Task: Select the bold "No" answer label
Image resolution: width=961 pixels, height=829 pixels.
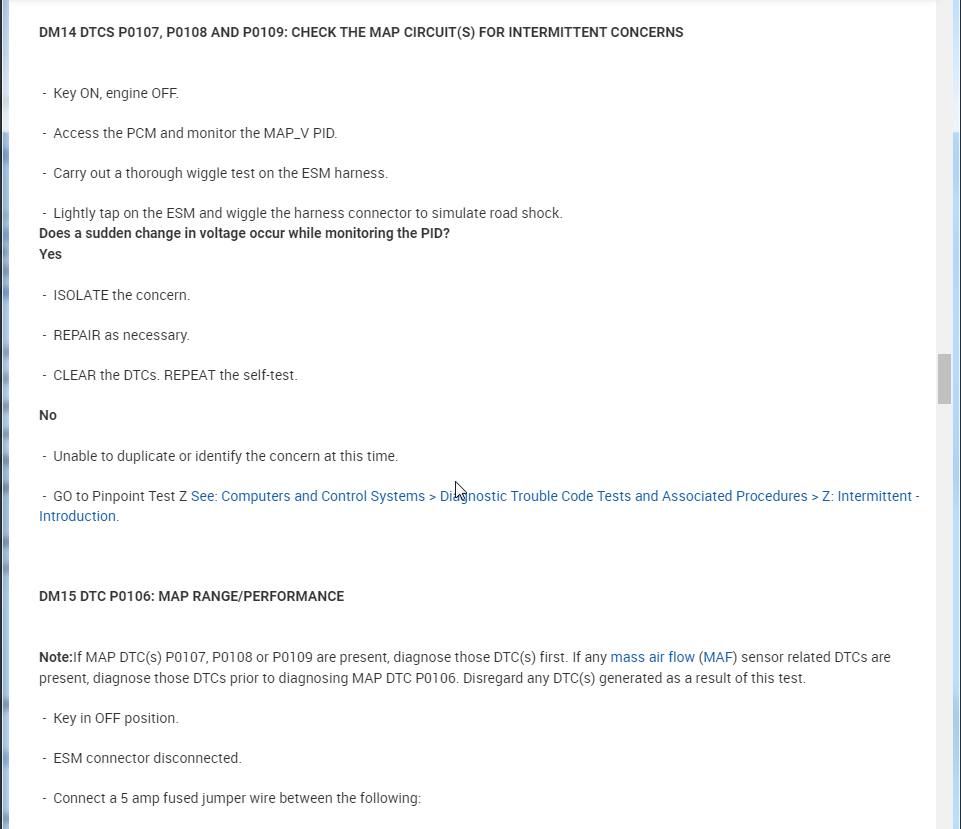Action: 48,416
